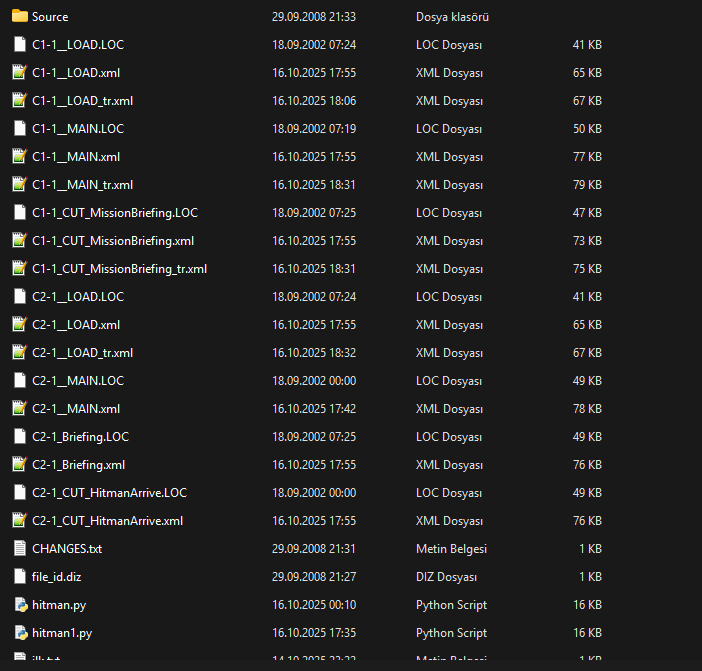
Task: Click file name C2-1__LOAD.LOC
Action: [x=78, y=297]
